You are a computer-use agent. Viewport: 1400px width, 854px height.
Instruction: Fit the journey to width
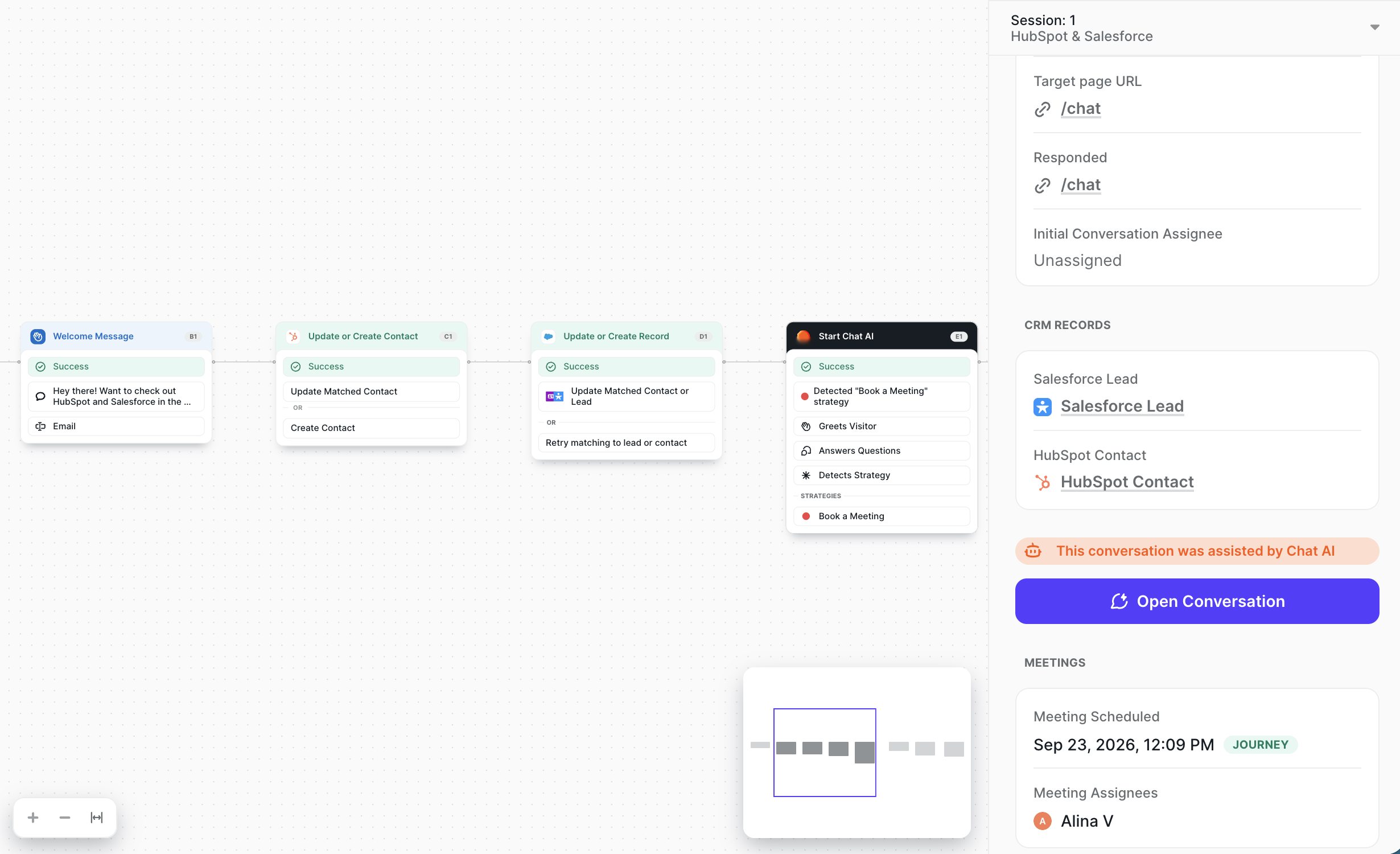tap(97, 818)
